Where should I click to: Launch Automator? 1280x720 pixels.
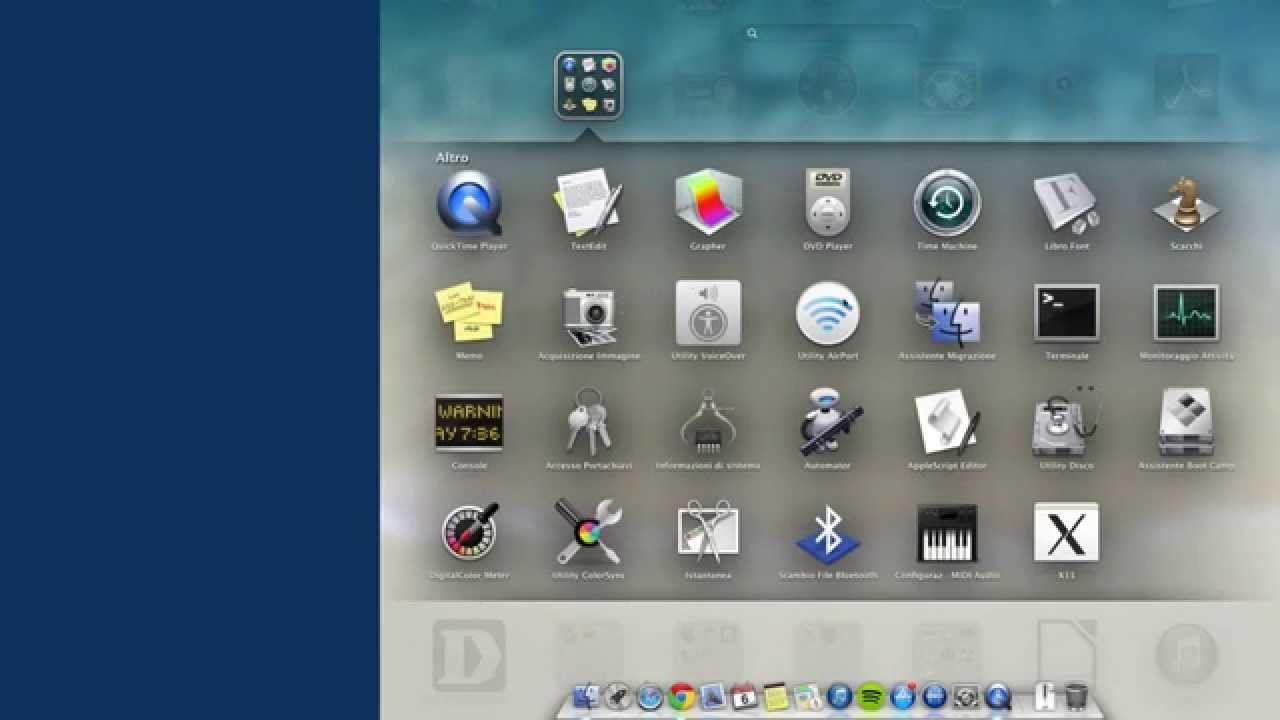pyautogui.click(x=828, y=423)
